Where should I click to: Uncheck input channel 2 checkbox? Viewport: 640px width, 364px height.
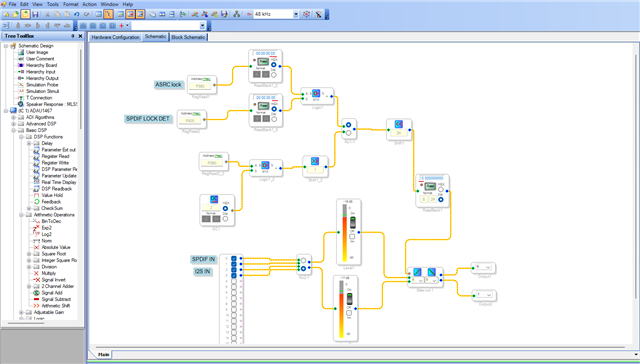234,270
